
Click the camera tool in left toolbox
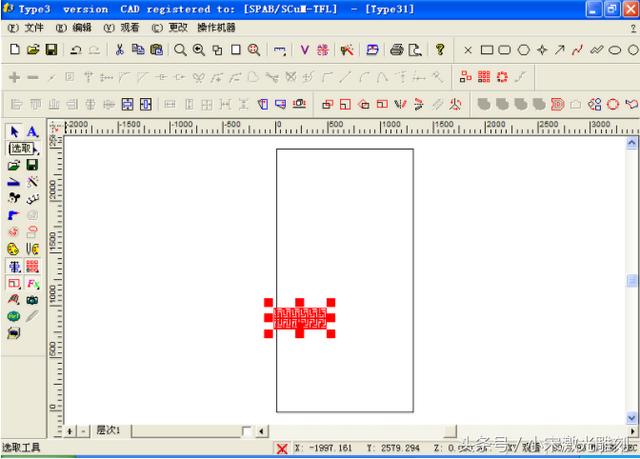tap(32, 300)
